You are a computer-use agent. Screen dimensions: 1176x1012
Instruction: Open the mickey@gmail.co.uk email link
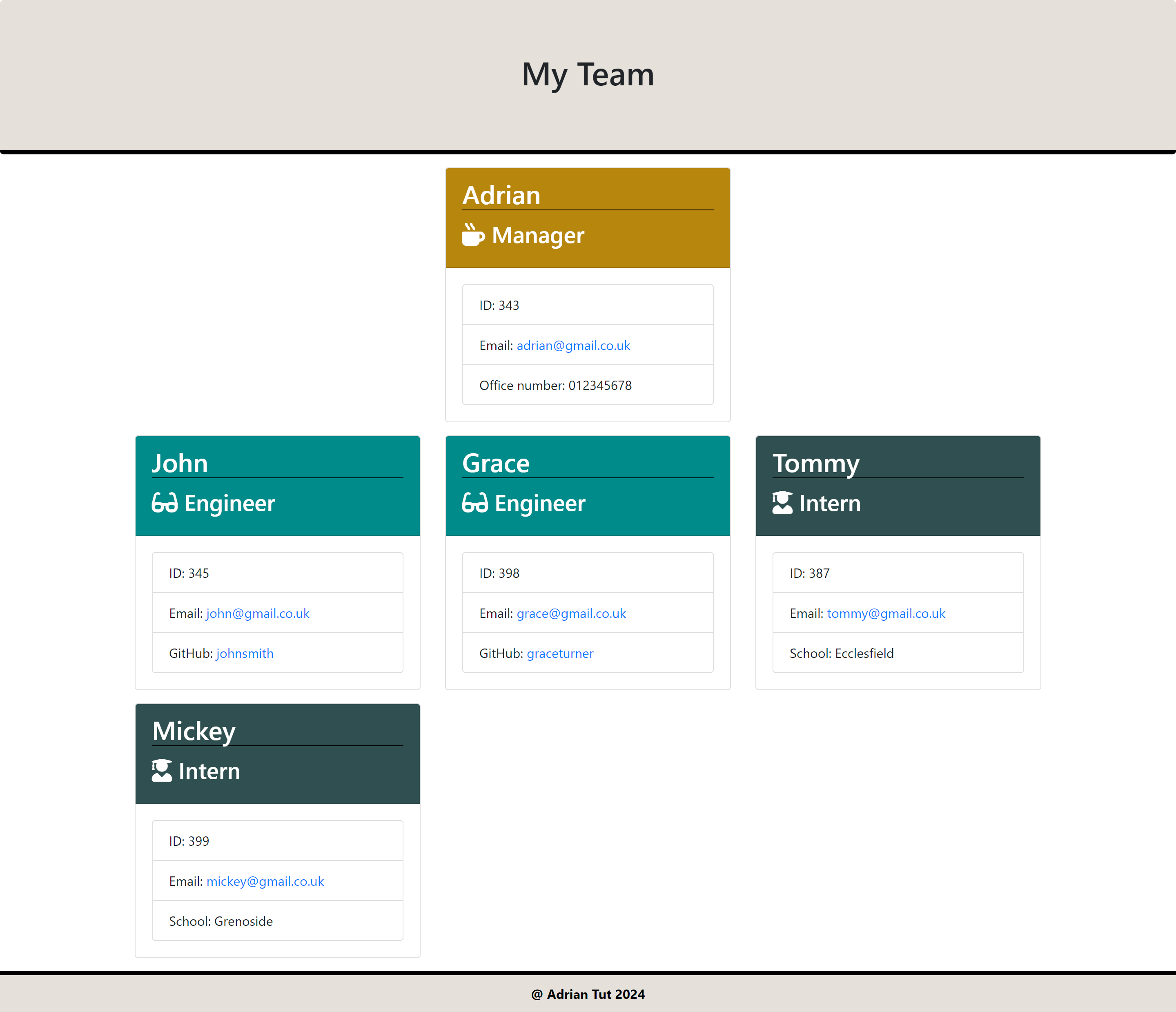coord(265,881)
